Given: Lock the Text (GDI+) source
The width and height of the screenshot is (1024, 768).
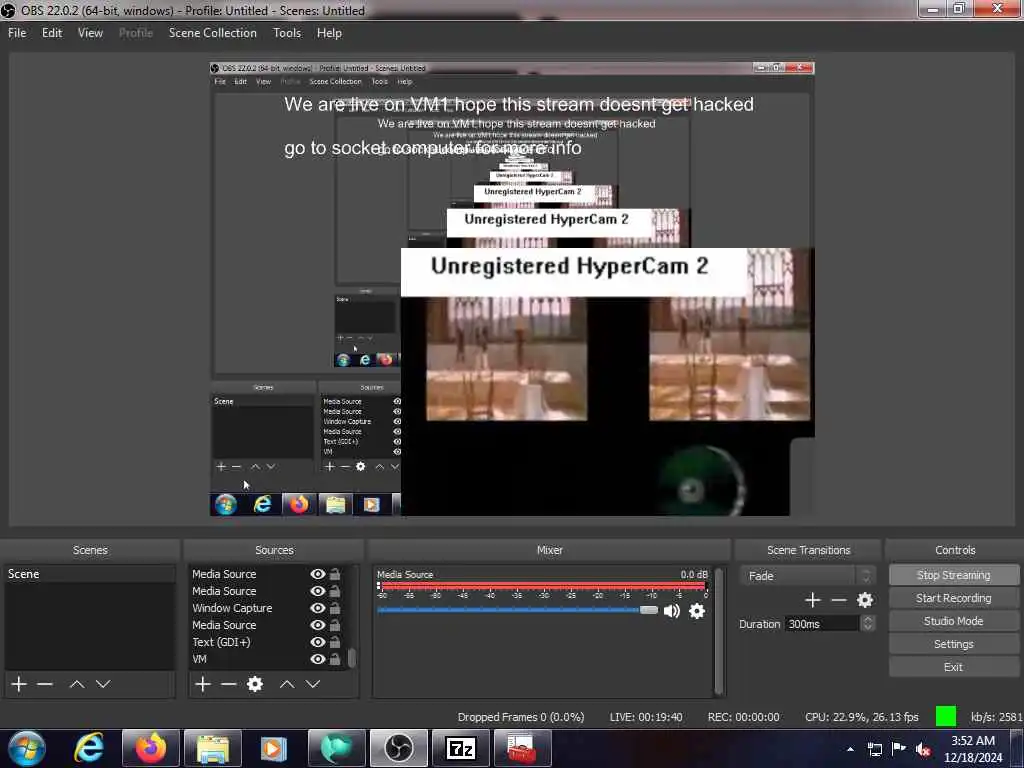Looking at the screenshot, I should point(335,642).
